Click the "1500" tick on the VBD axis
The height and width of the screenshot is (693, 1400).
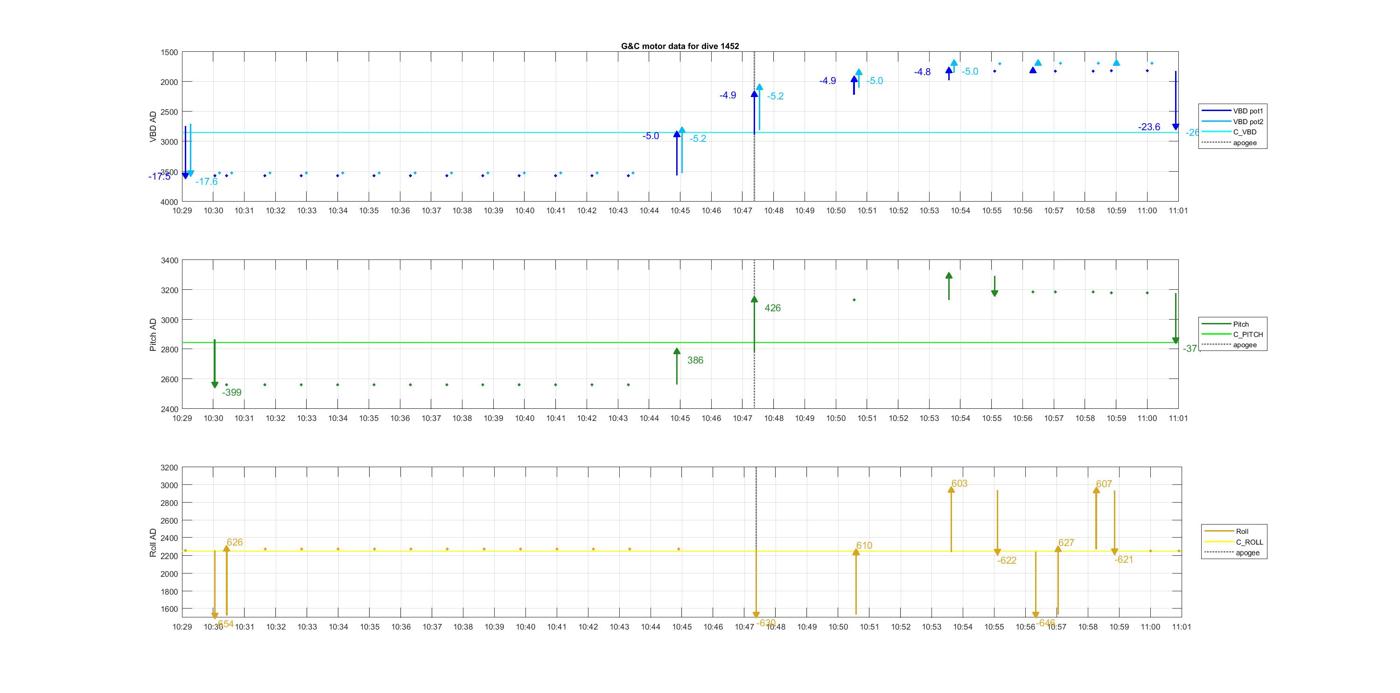click(x=169, y=52)
